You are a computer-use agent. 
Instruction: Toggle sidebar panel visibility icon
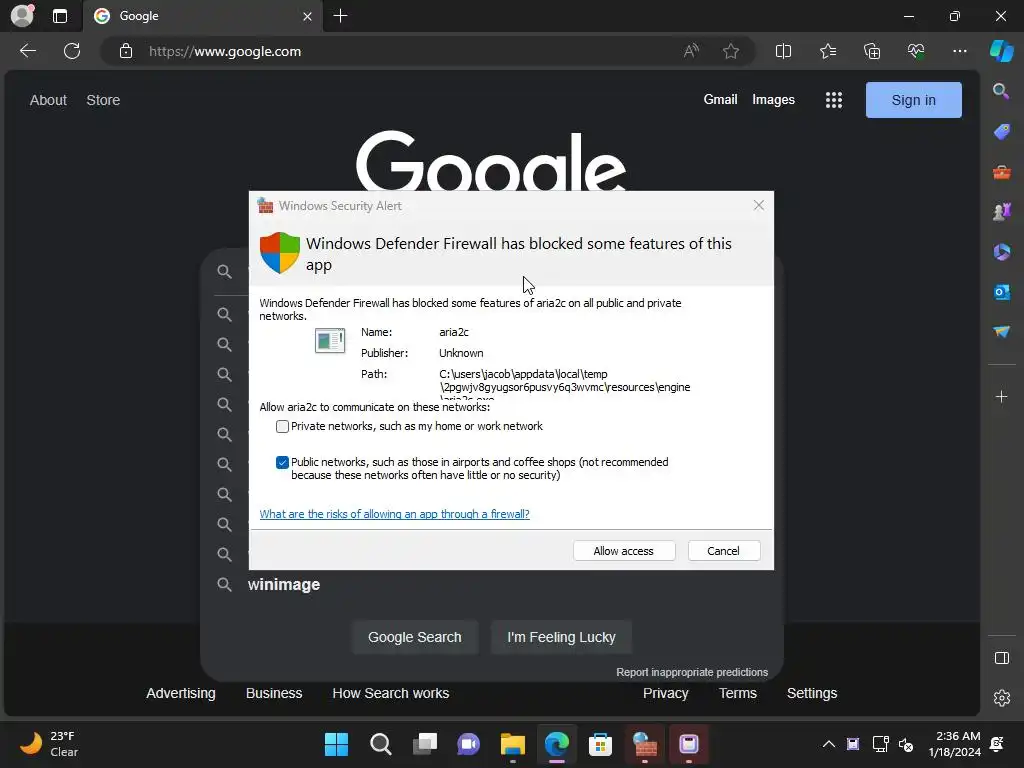pyautogui.click(x=1001, y=658)
